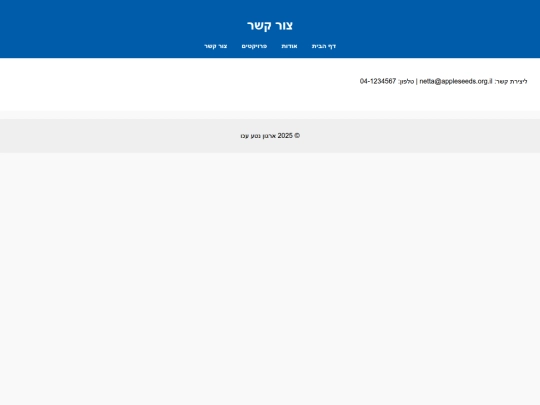Go to the אודות page link
The image size is (540, 405).
tap(289, 46)
